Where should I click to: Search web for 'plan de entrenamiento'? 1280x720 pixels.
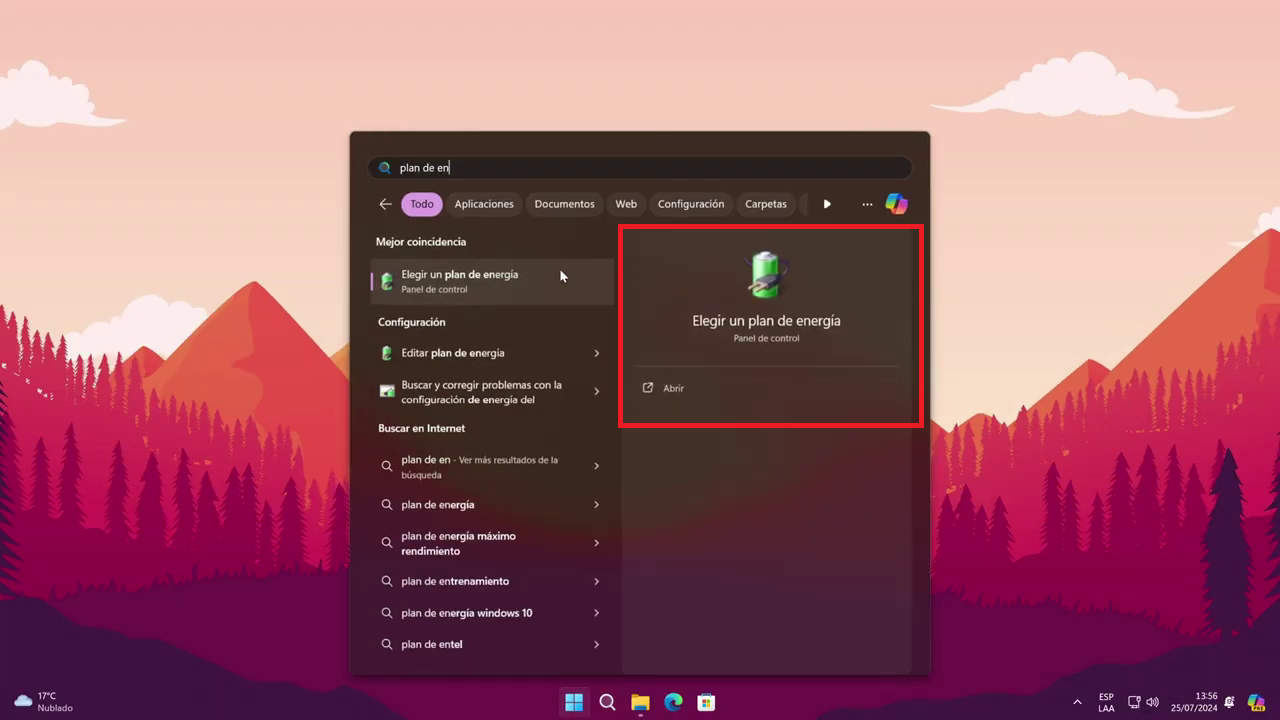pos(492,581)
